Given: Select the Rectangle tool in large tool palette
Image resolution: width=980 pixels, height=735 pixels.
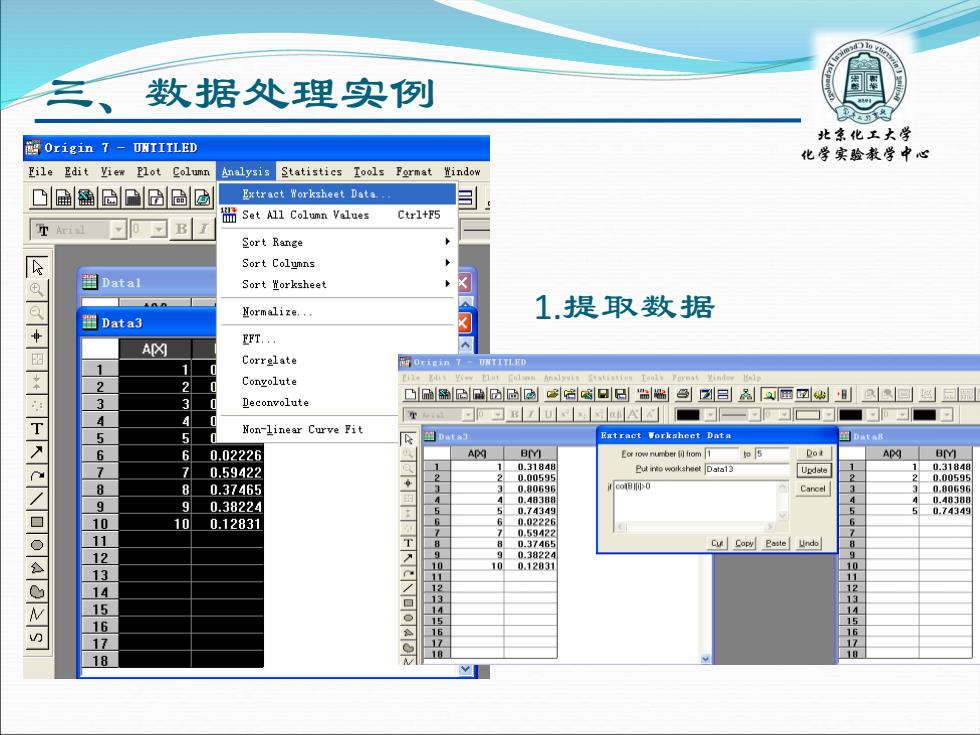Looking at the screenshot, I should click(x=37, y=521).
